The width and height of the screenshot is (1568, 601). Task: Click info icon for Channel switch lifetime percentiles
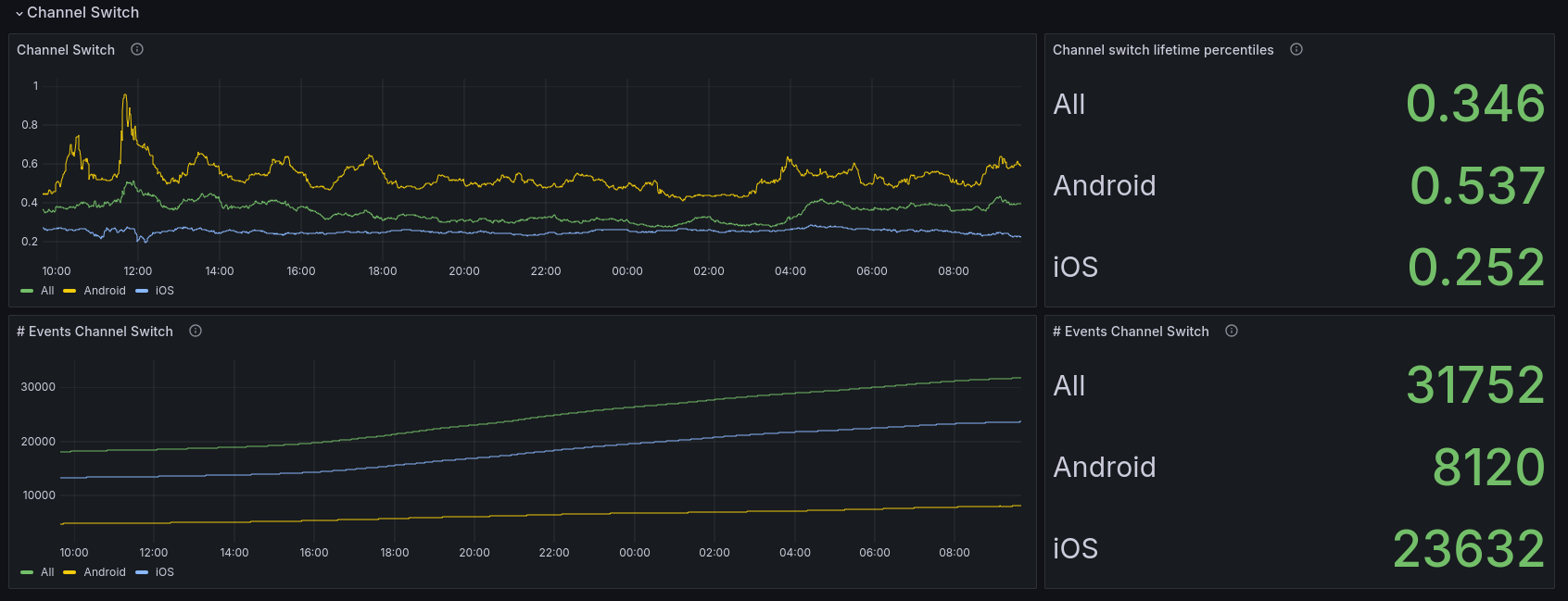tap(1296, 49)
